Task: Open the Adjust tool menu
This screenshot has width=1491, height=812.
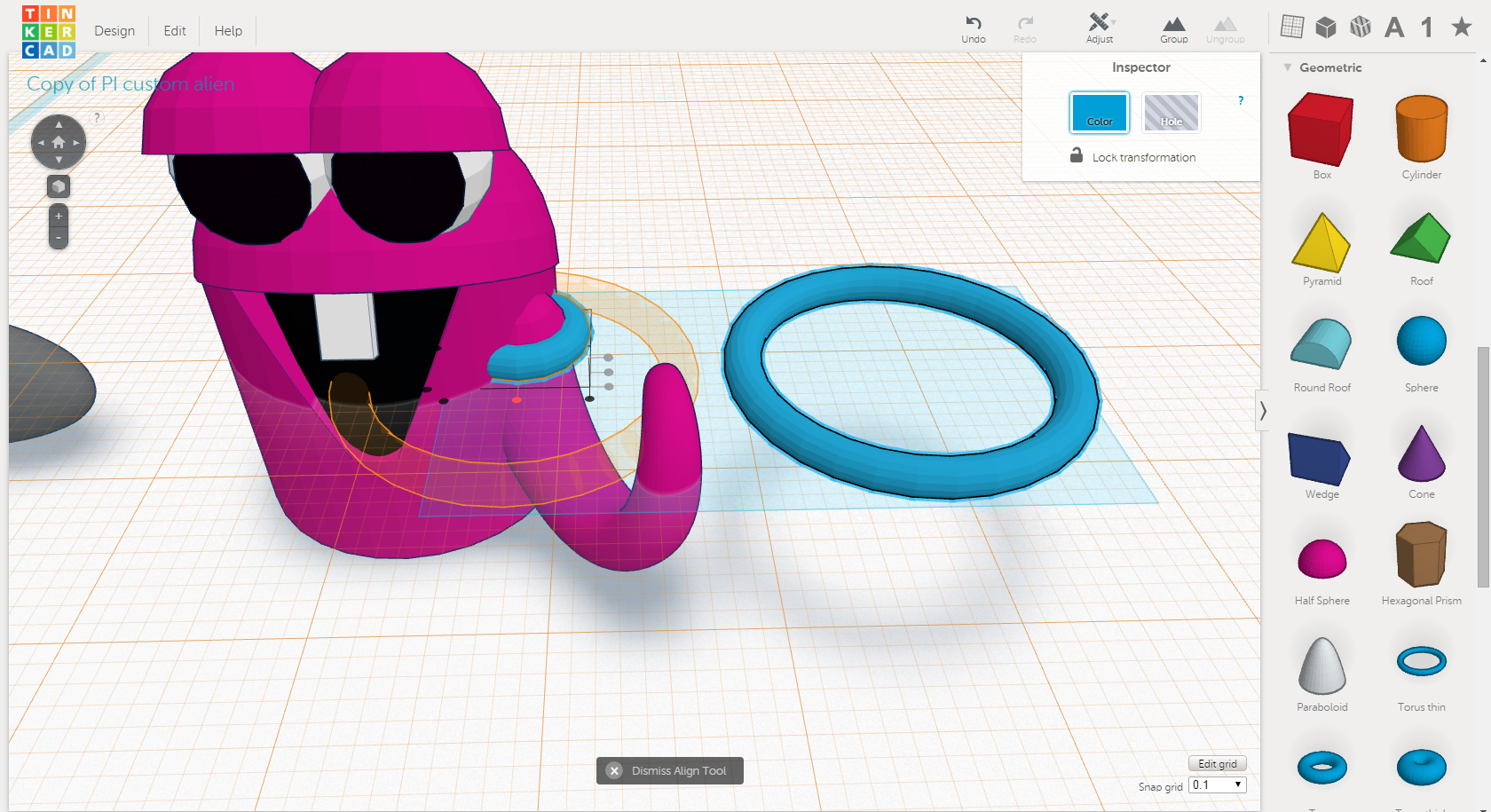Action: click(x=1100, y=28)
